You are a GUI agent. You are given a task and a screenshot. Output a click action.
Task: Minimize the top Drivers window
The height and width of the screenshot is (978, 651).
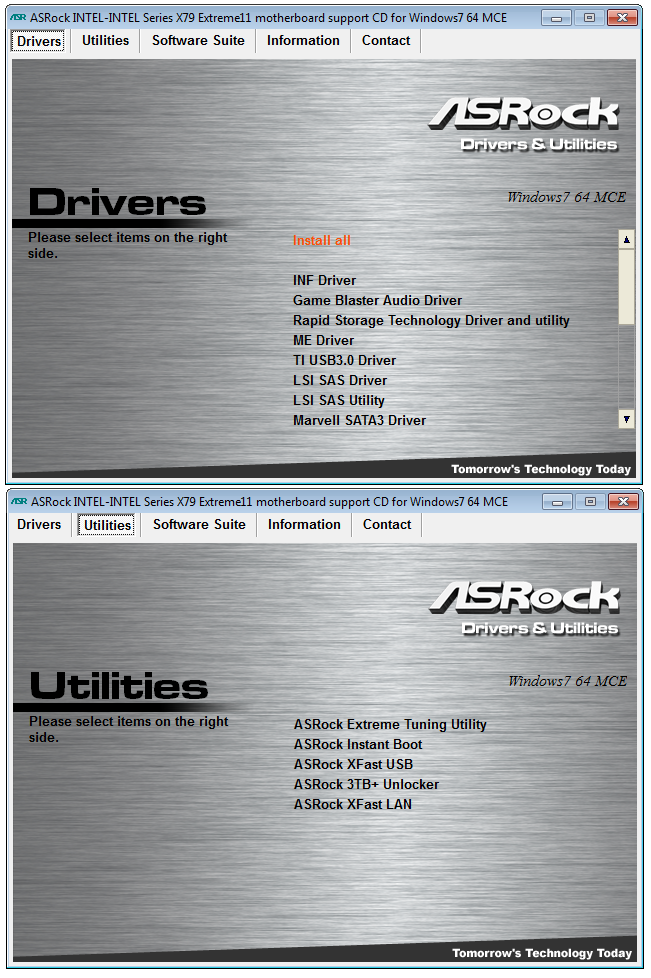point(556,17)
